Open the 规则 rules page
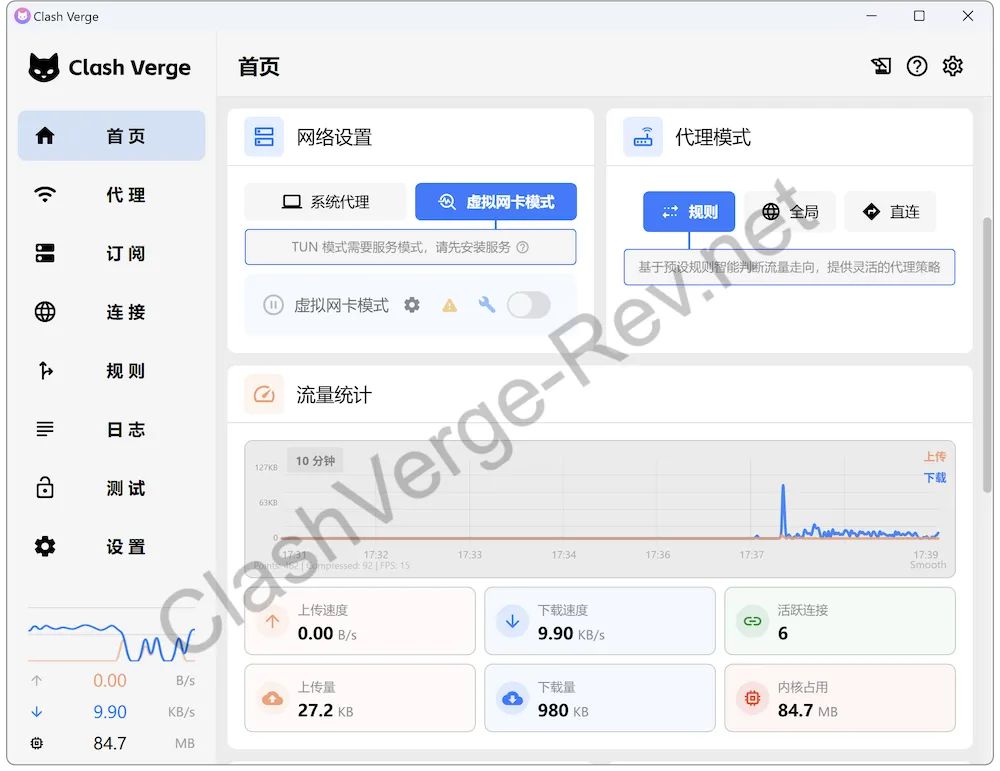Viewport: 1000px width, 771px height. 112,371
